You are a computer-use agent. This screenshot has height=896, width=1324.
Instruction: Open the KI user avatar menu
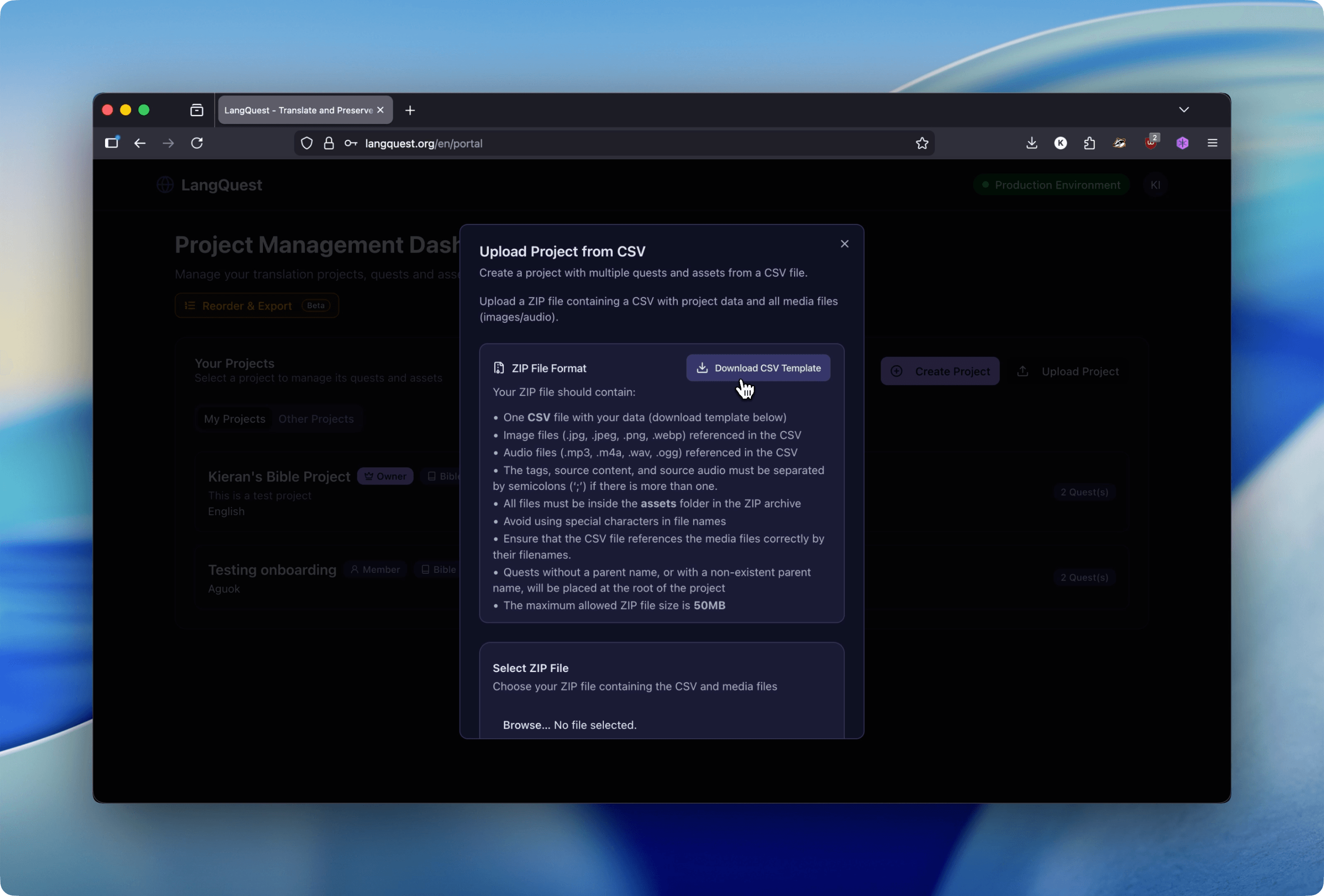coord(1155,185)
